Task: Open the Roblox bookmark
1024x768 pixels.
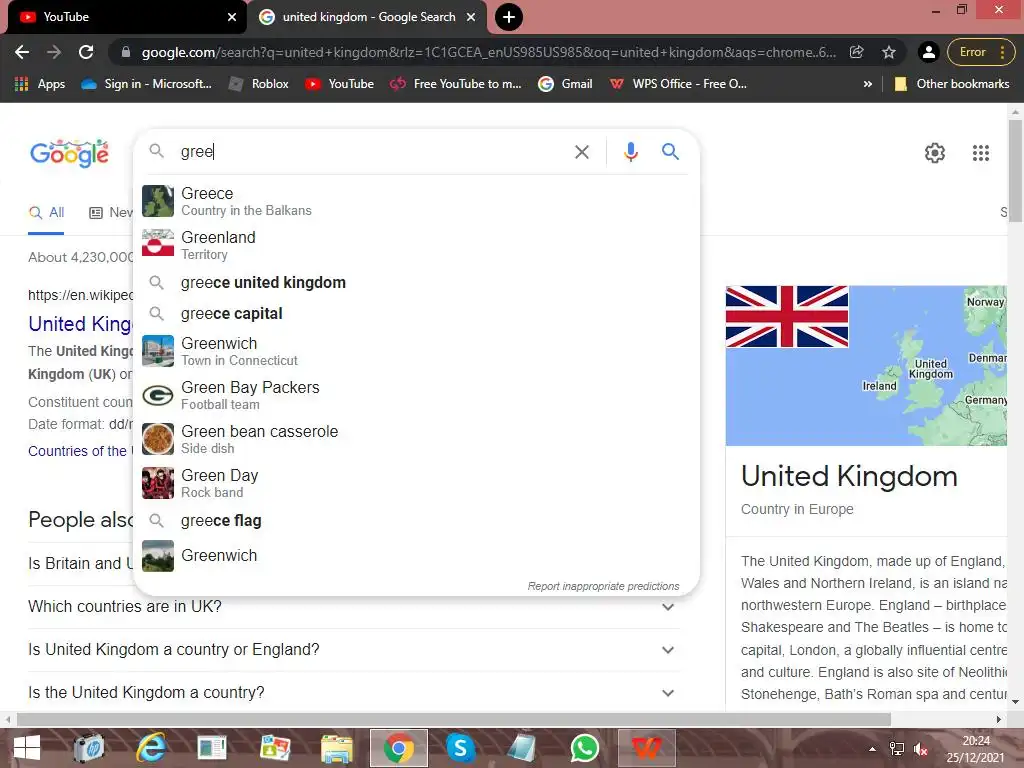Action: coord(259,84)
